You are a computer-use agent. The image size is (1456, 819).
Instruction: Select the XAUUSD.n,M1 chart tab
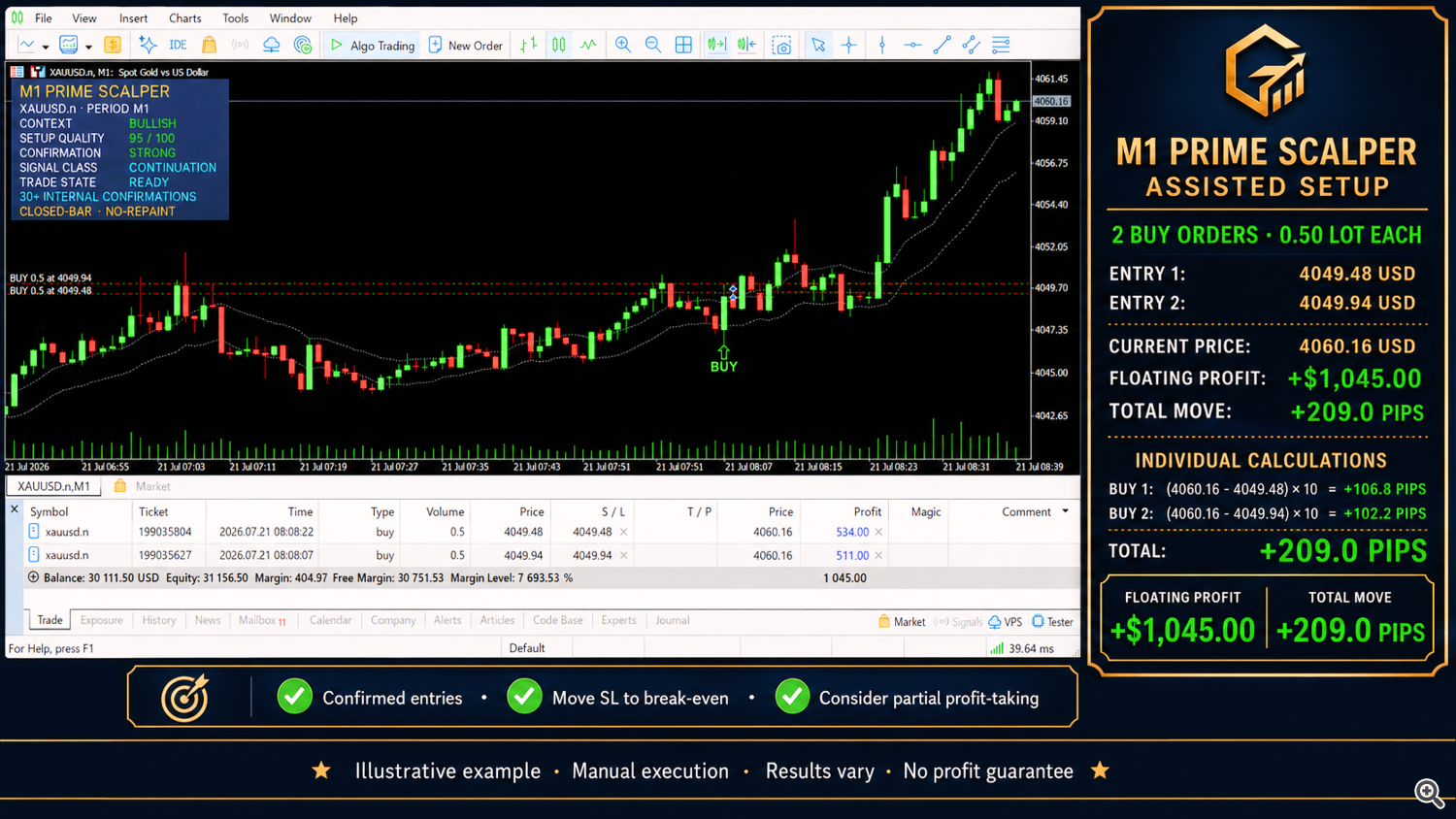pos(53,486)
